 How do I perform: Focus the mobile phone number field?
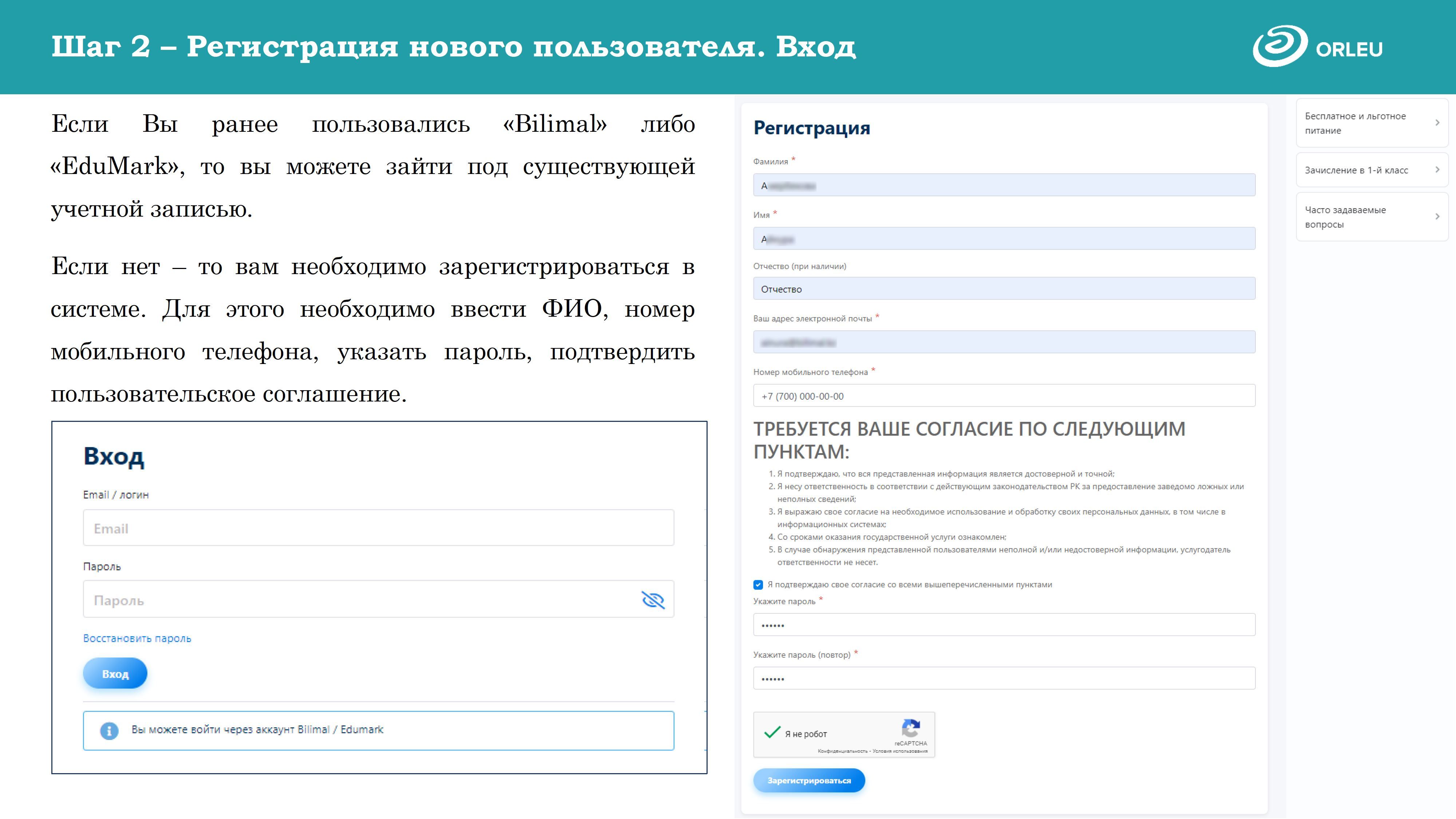[x=1004, y=396]
